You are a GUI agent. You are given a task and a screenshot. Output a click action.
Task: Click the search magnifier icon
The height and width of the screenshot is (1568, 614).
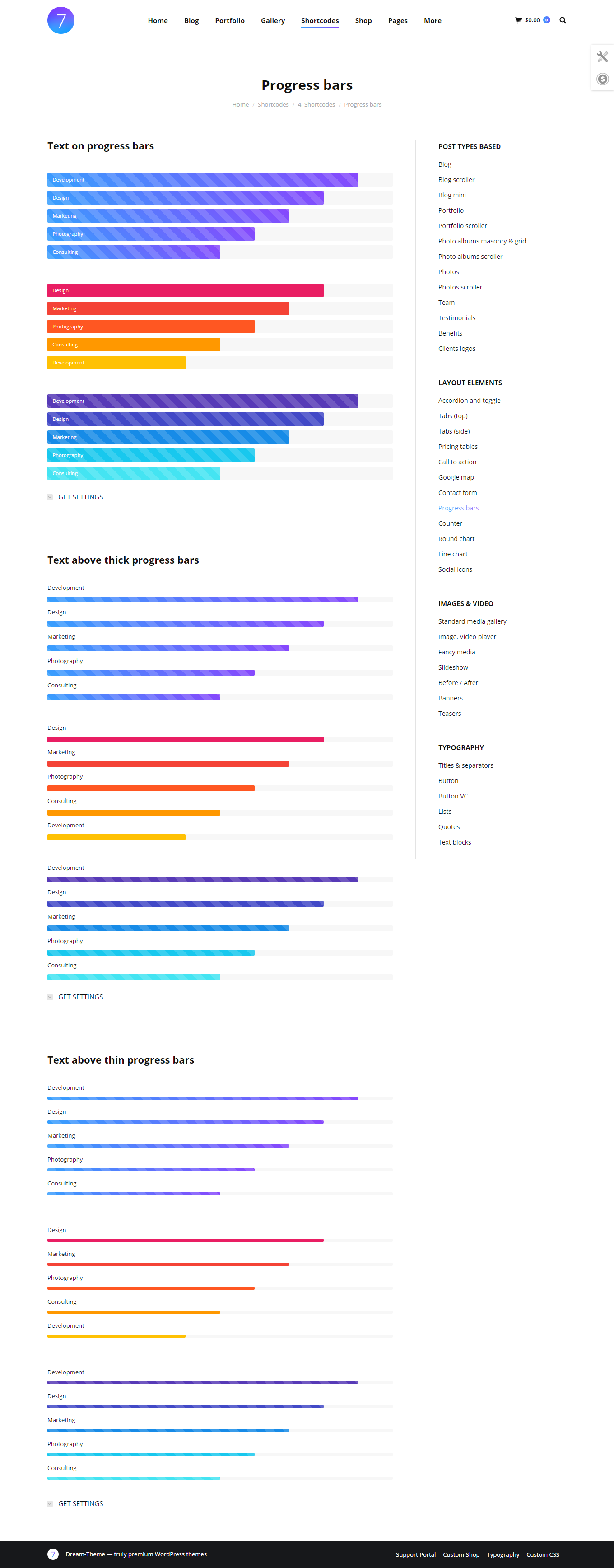pos(563,20)
